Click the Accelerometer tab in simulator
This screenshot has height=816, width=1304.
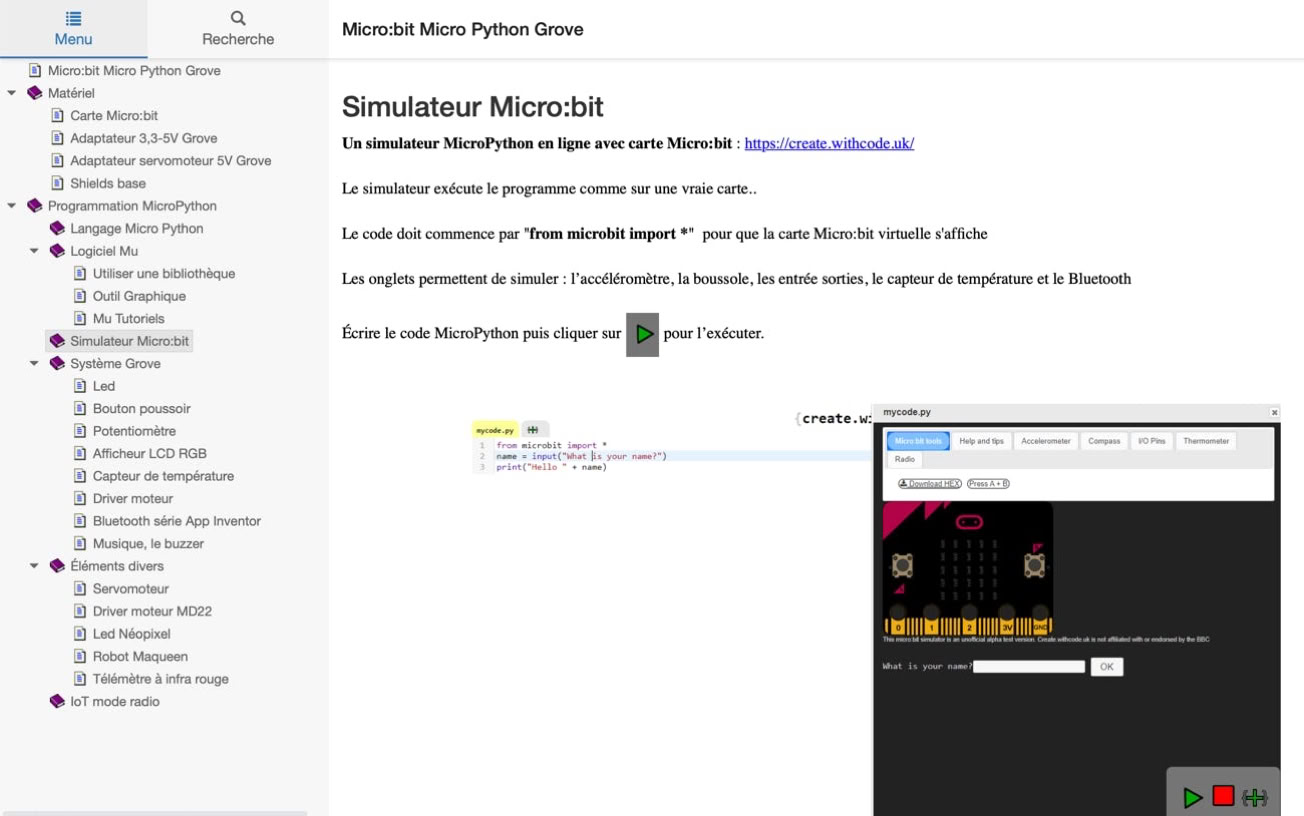1045,441
